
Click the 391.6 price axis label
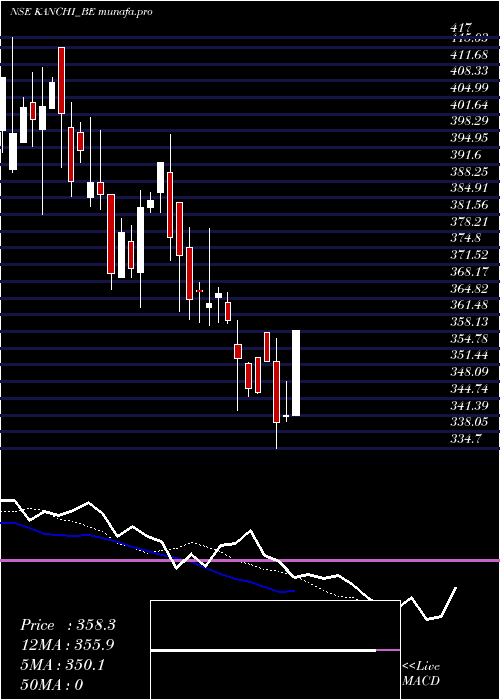click(466, 154)
